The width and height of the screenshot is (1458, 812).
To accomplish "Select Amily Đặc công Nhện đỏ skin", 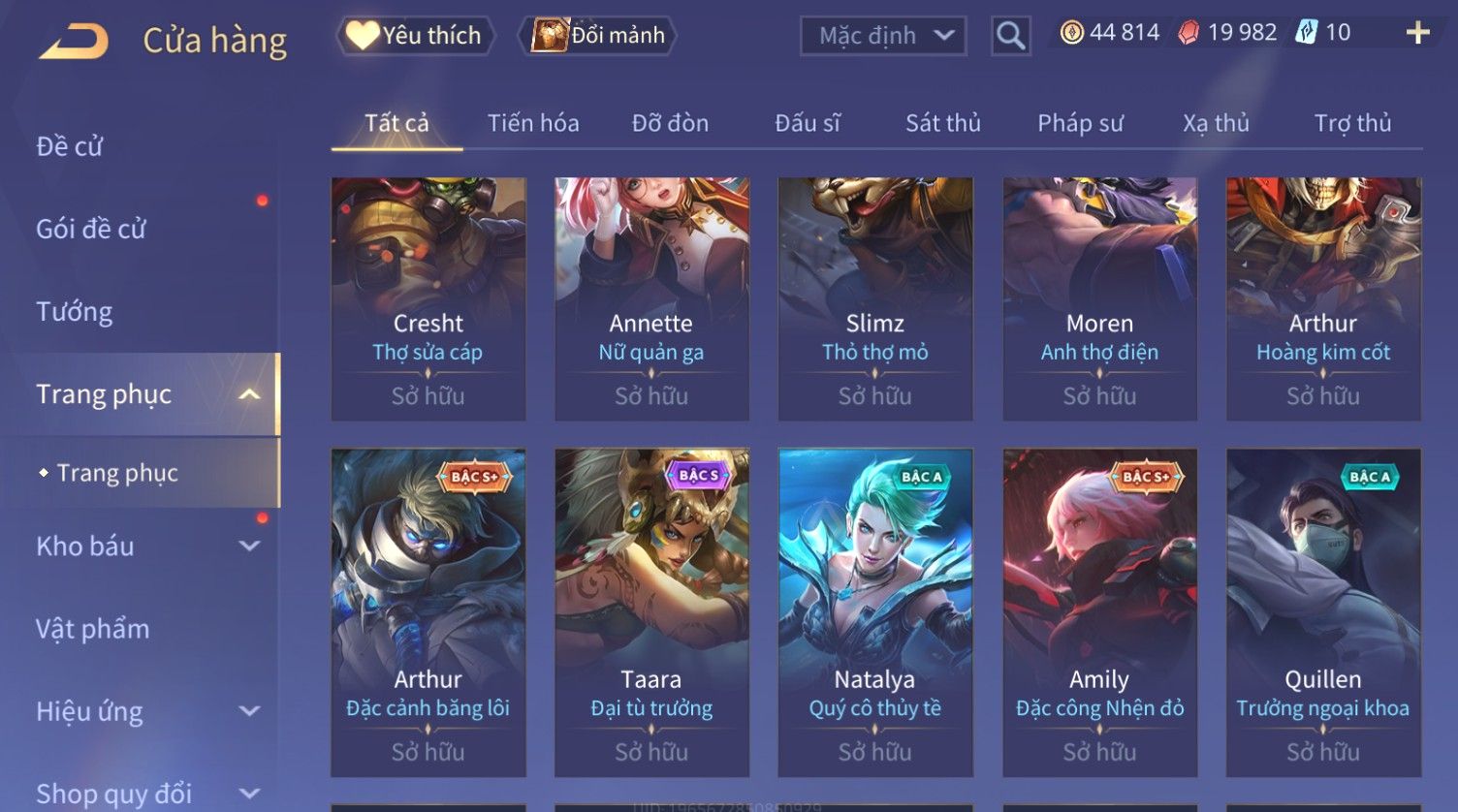I will 1099,612.
